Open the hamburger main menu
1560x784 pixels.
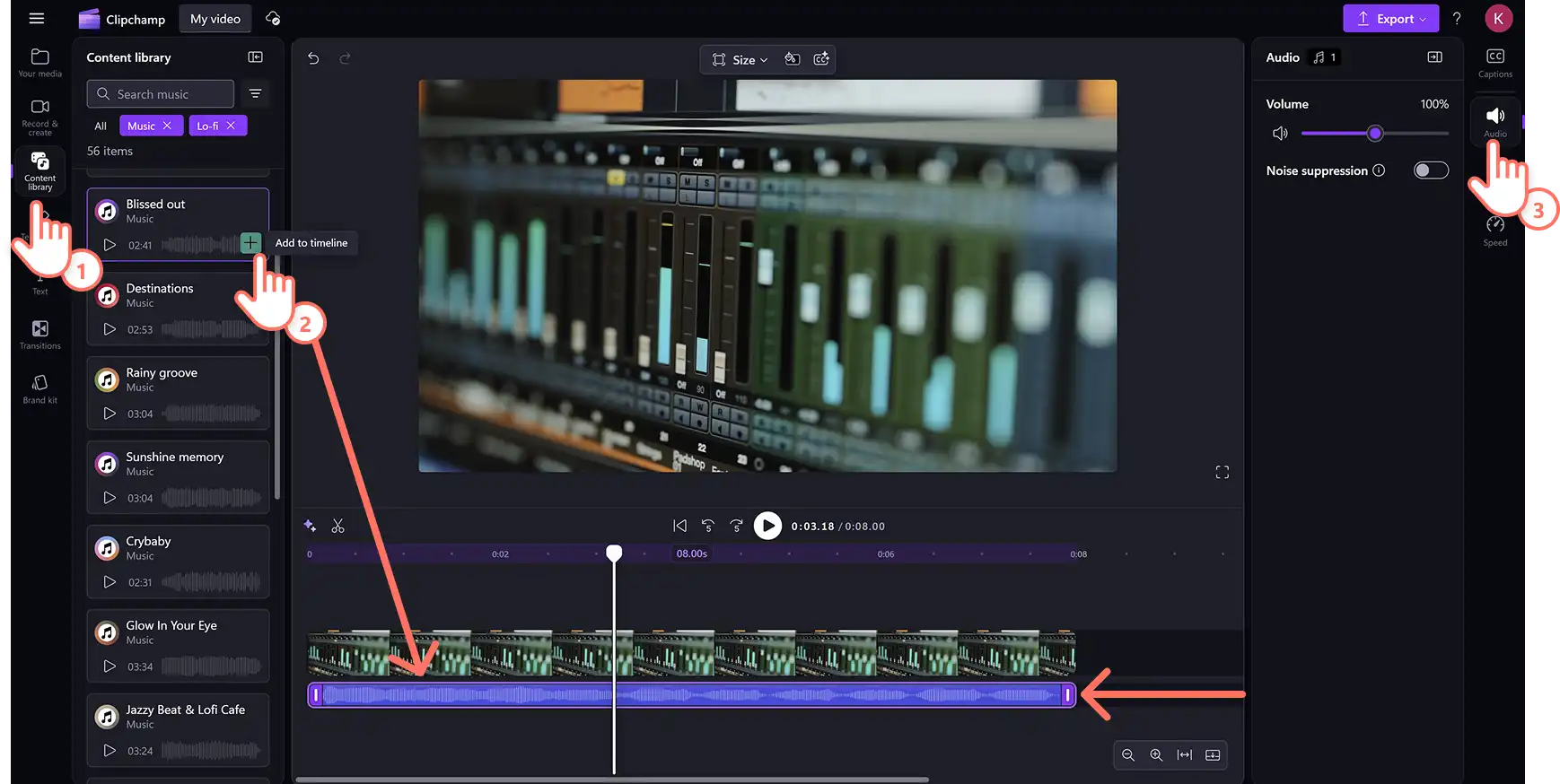point(36,18)
